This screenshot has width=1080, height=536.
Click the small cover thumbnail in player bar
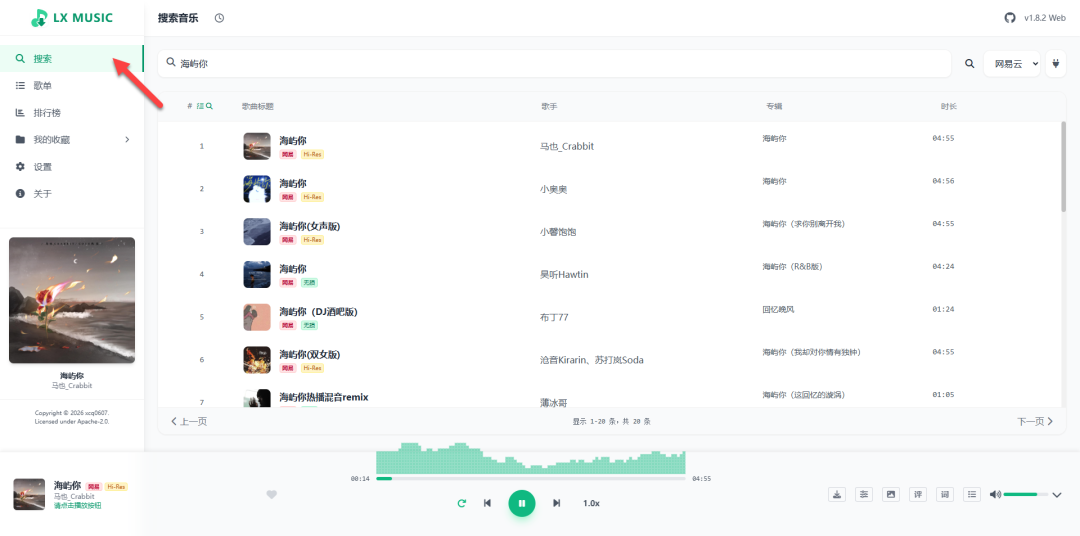coord(29,494)
